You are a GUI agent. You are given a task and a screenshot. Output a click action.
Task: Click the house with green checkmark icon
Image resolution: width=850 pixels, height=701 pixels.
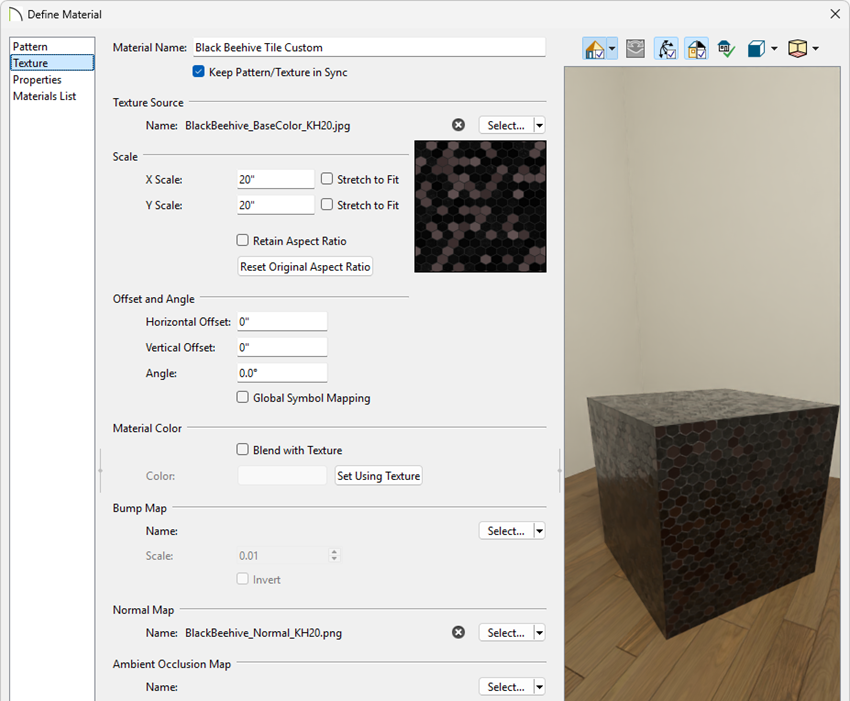[x=726, y=48]
